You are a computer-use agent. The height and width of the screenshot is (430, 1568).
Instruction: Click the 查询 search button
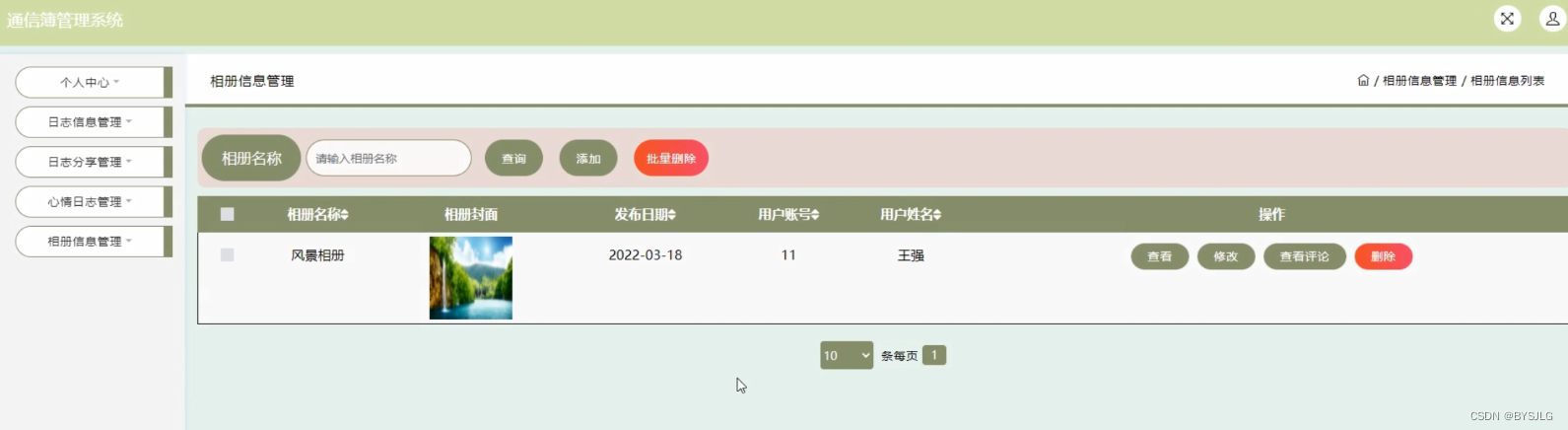tap(513, 158)
